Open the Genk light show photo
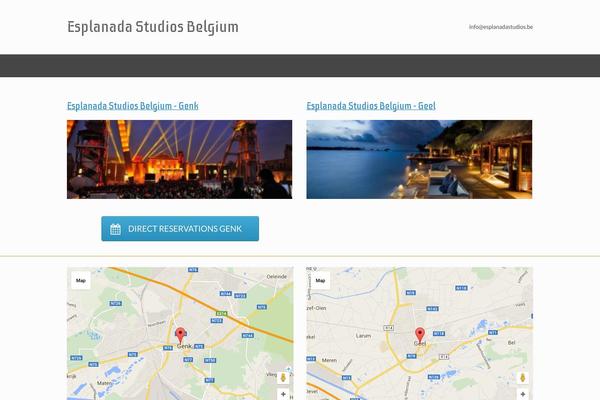This screenshot has height=400, width=600. [179, 159]
